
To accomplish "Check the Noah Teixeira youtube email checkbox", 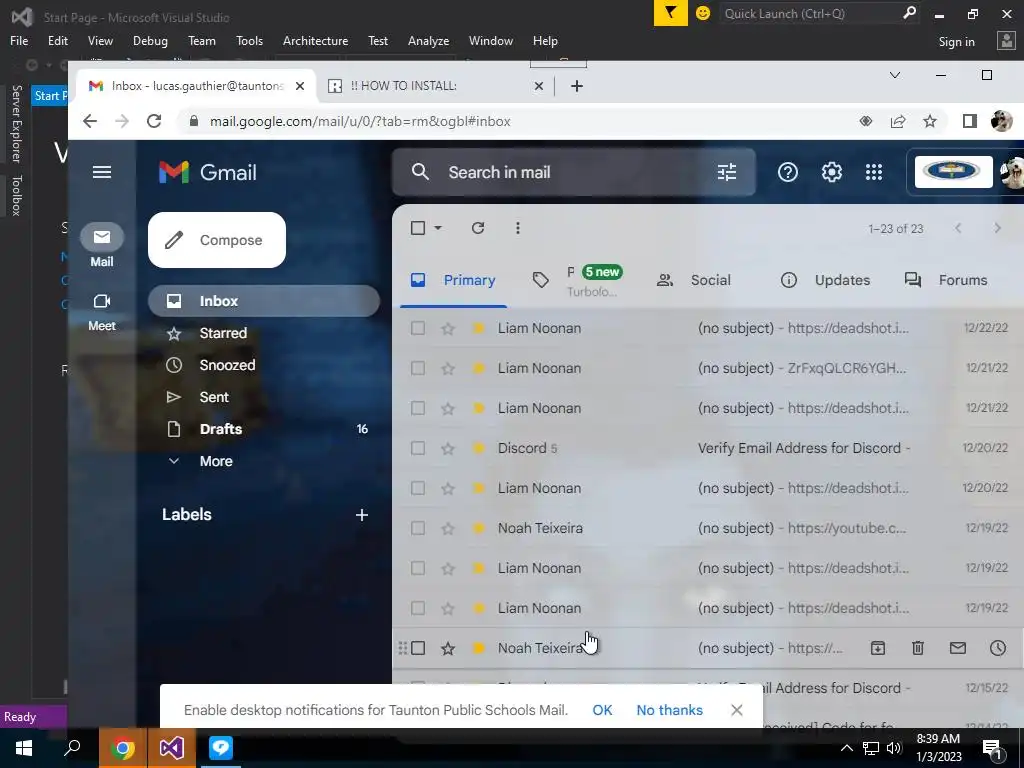I will [x=418, y=528].
